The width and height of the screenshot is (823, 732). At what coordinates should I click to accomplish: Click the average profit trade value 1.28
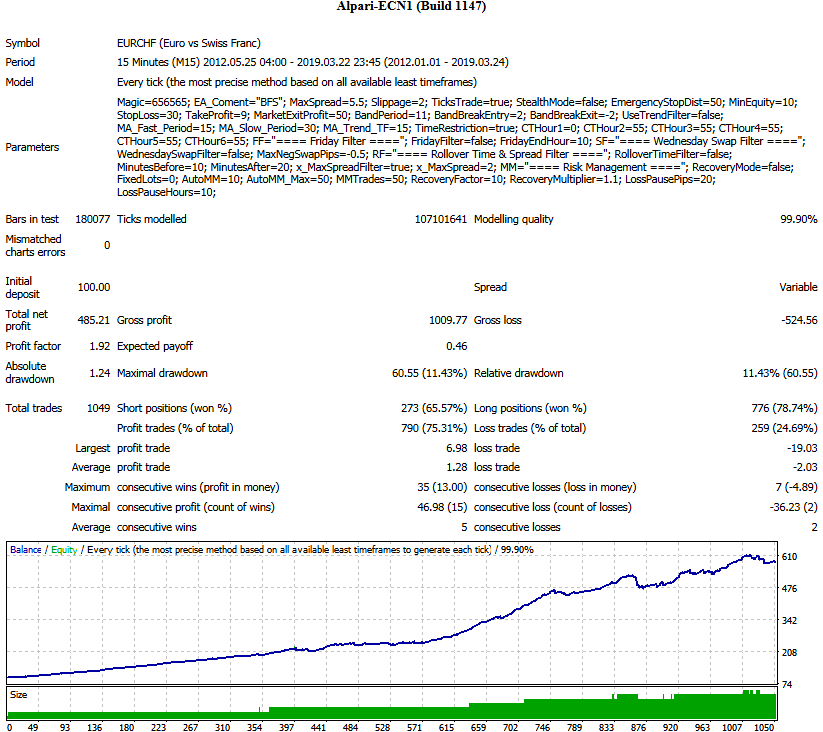pyautogui.click(x=456, y=467)
